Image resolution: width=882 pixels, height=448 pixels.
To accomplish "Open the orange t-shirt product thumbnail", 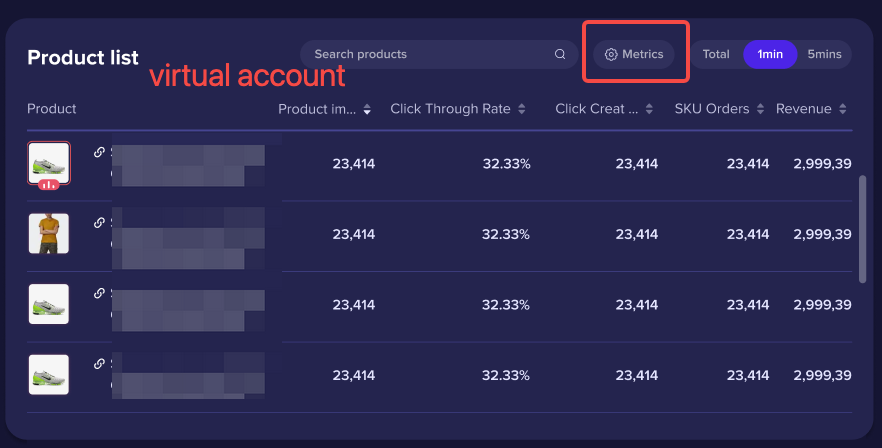I will (x=49, y=234).
